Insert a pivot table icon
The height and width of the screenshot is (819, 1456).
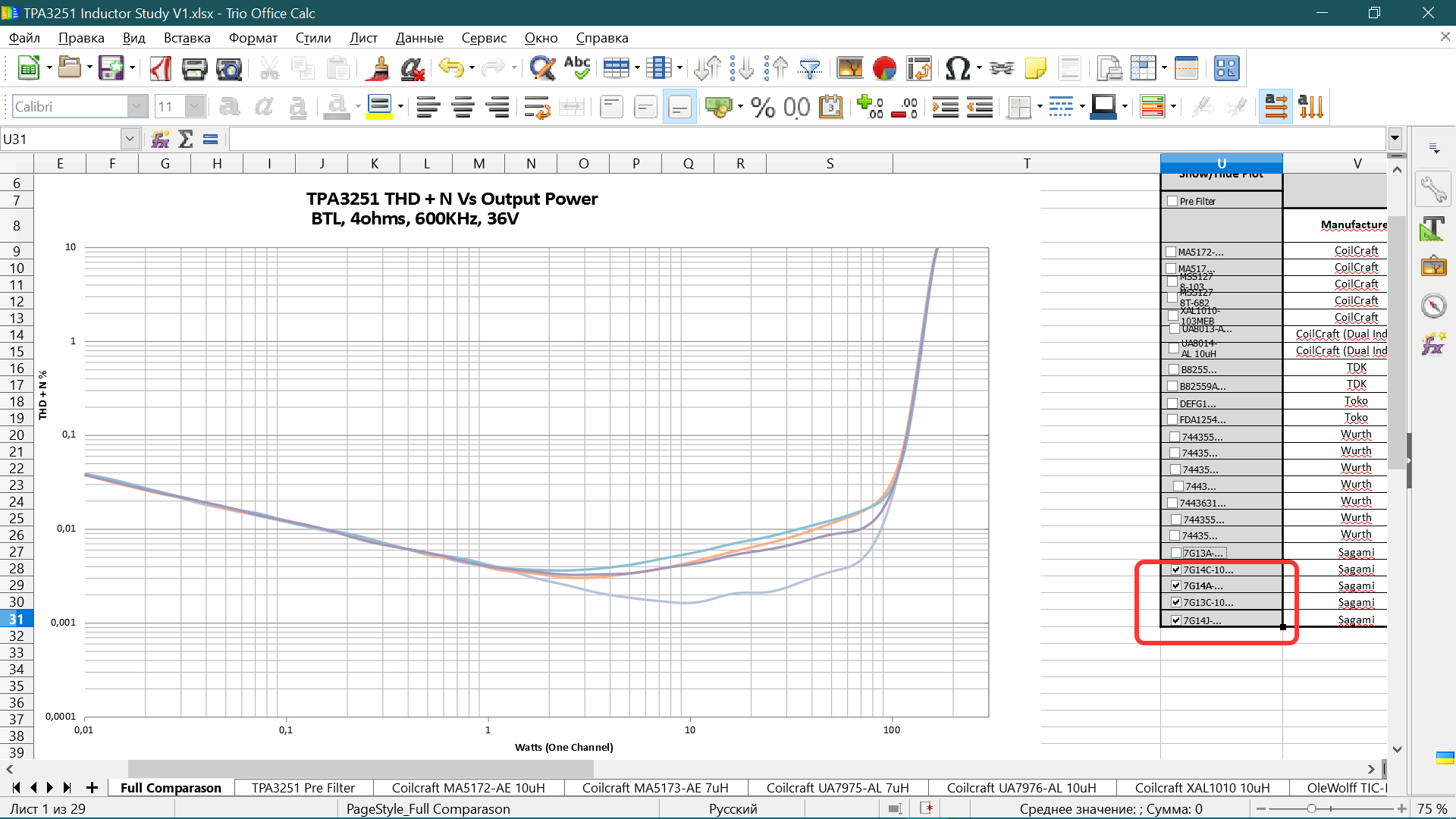pos(918,68)
